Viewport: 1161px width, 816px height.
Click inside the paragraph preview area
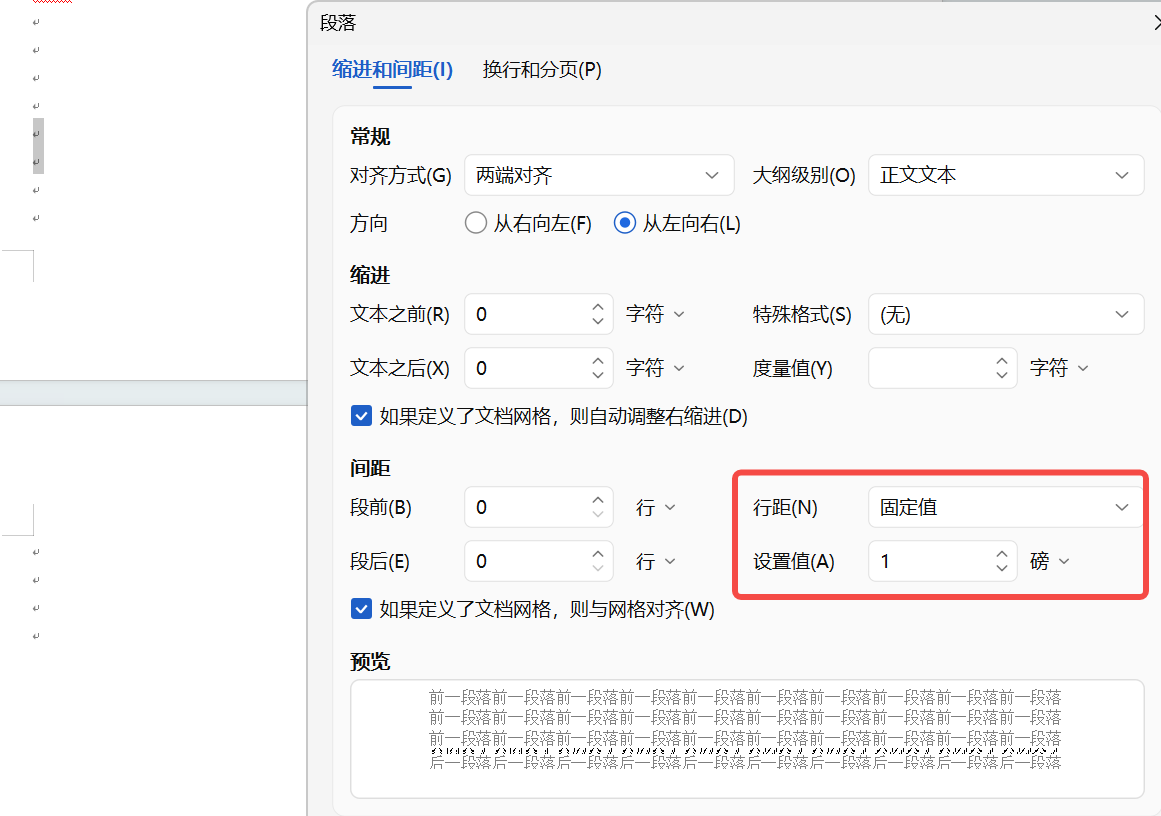[747, 738]
